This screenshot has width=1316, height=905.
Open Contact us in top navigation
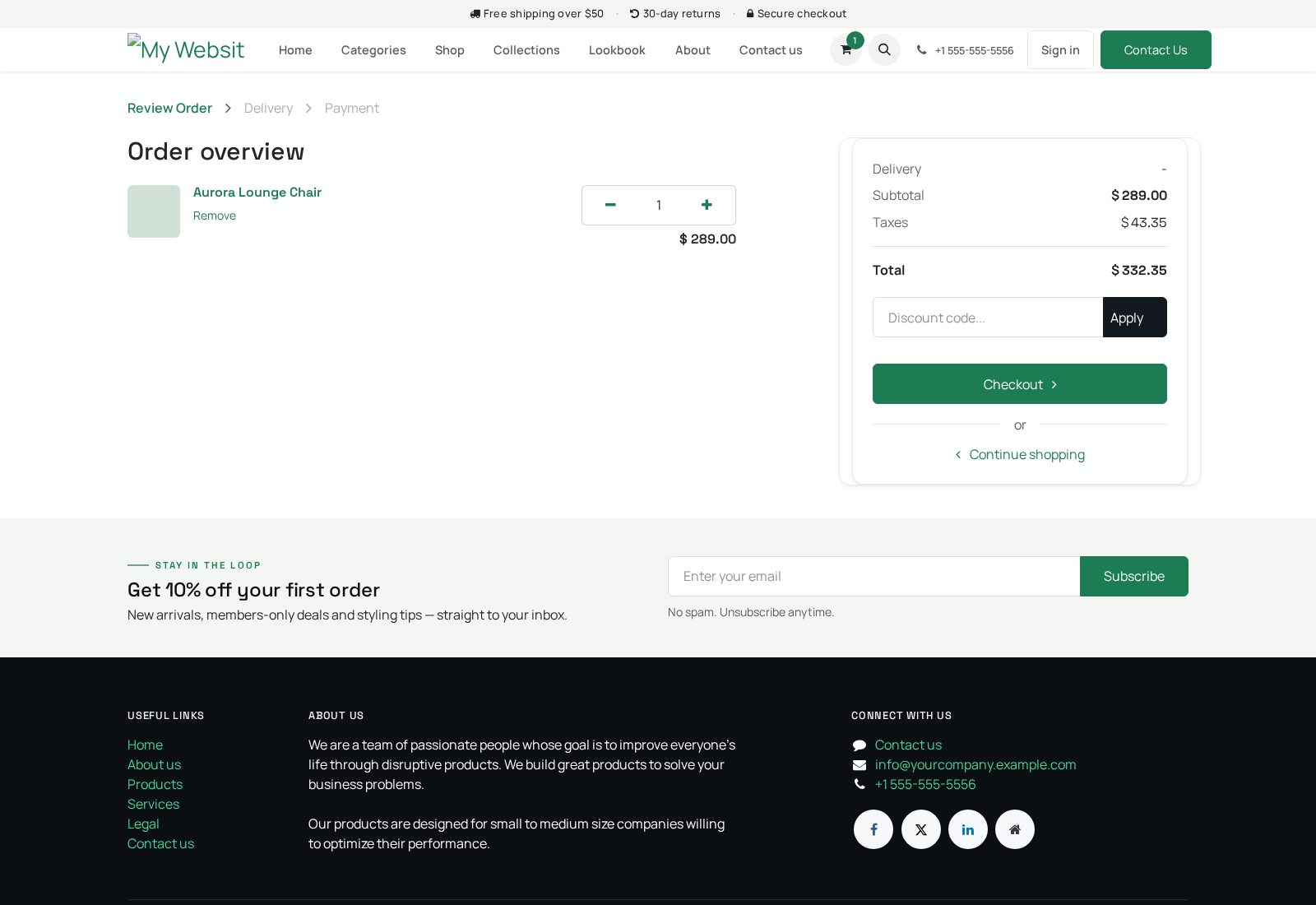(771, 50)
